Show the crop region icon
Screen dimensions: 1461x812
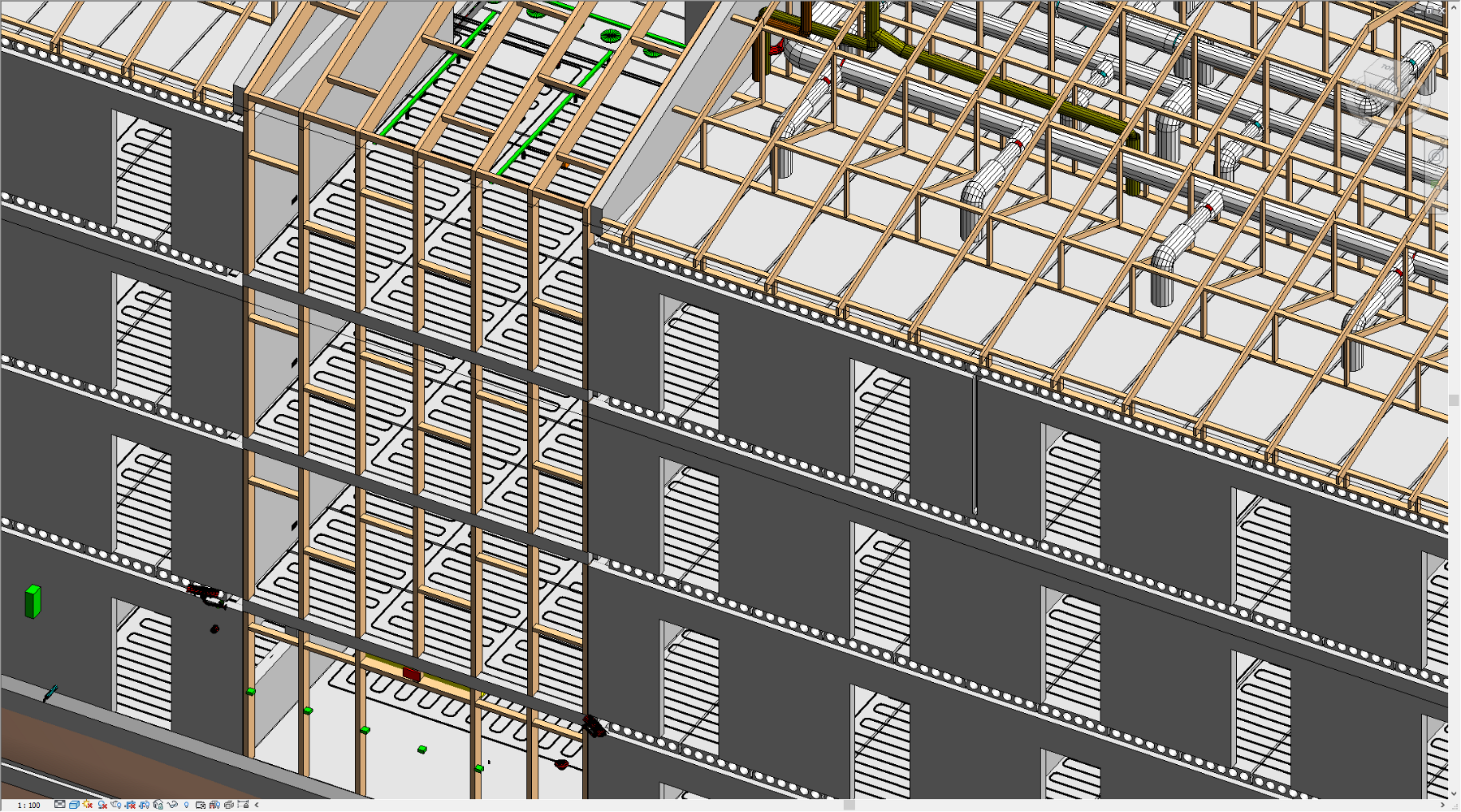pyautogui.click(x=144, y=805)
